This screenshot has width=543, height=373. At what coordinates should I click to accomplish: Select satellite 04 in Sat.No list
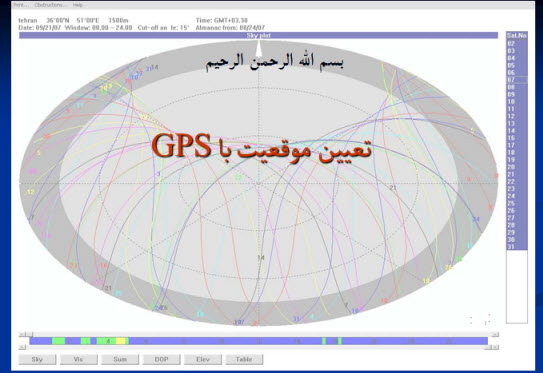pos(517,58)
